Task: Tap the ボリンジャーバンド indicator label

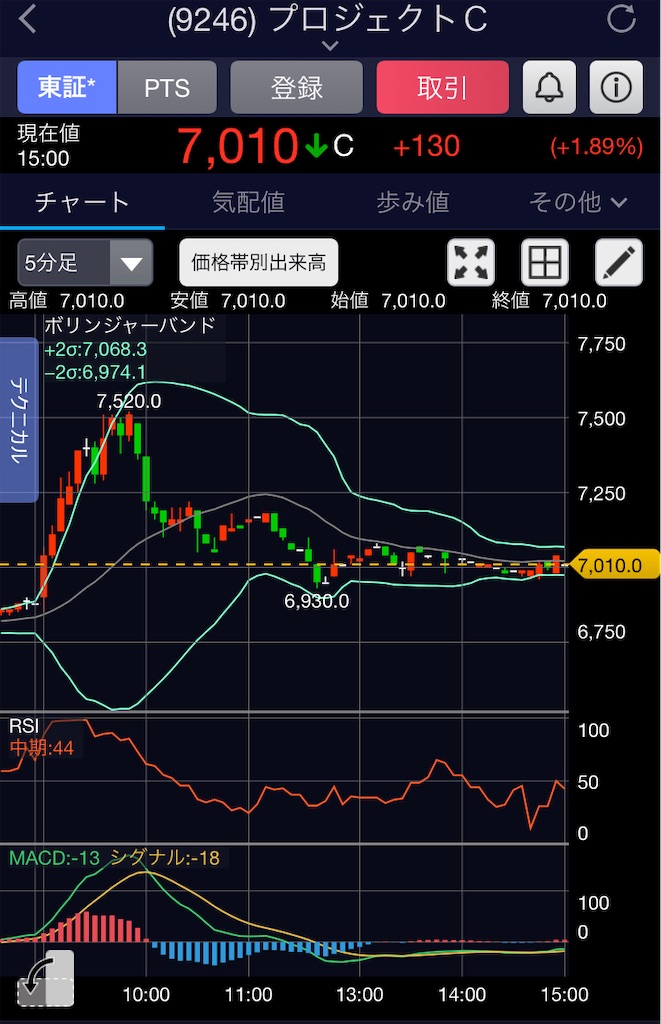Action: [x=129, y=325]
